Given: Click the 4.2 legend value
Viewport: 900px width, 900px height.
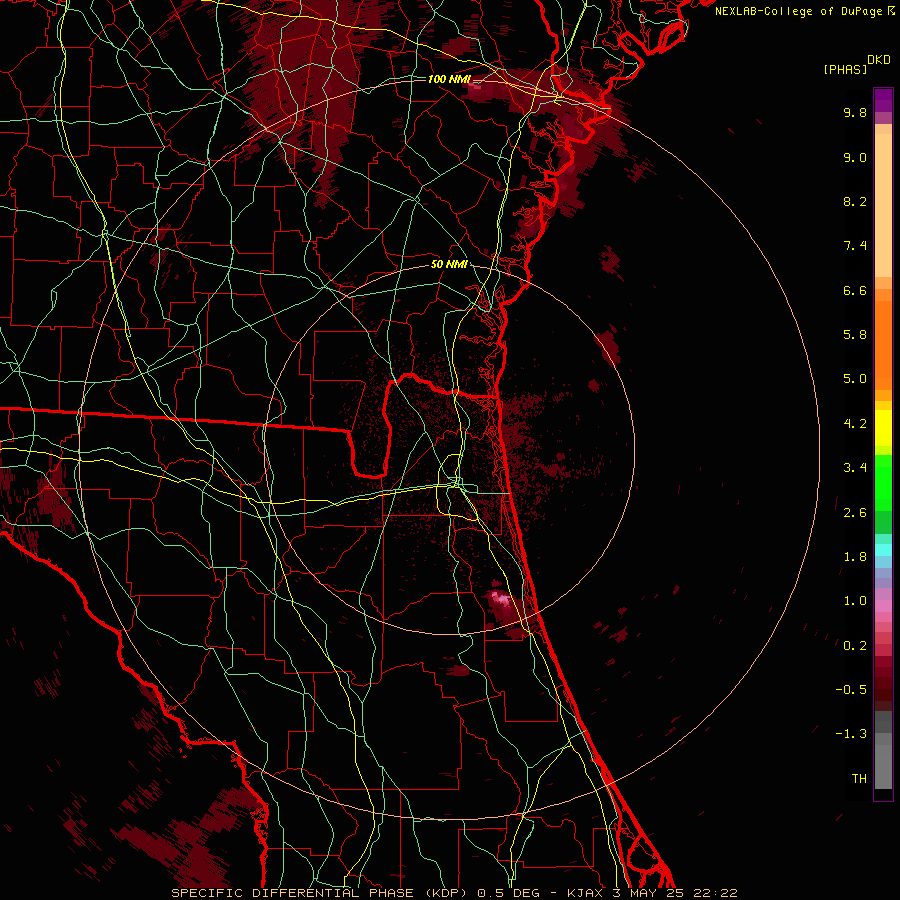Looking at the screenshot, I should (855, 424).
